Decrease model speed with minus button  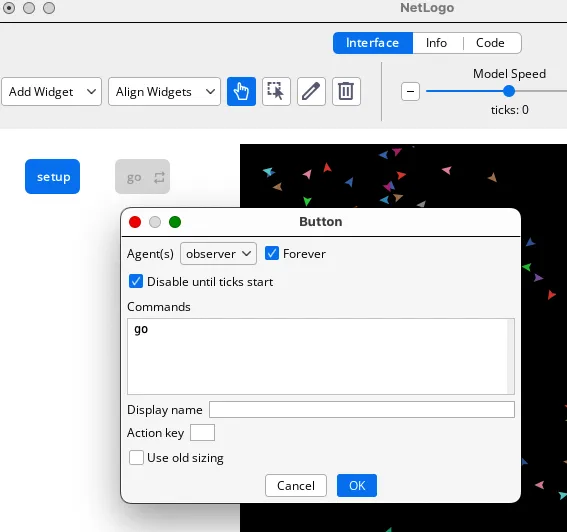tap(410, 91)
